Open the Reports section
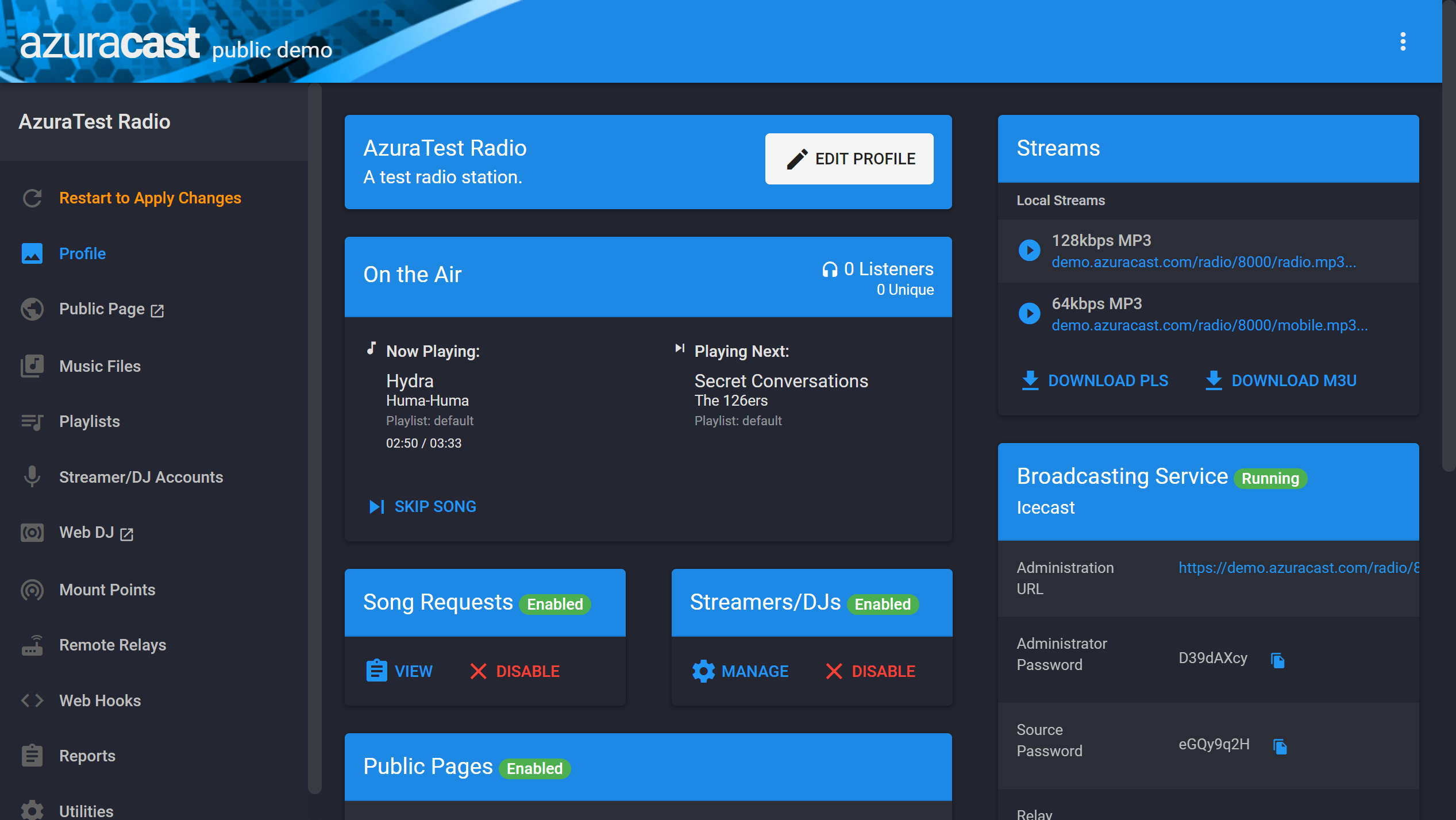 (87, 756)
